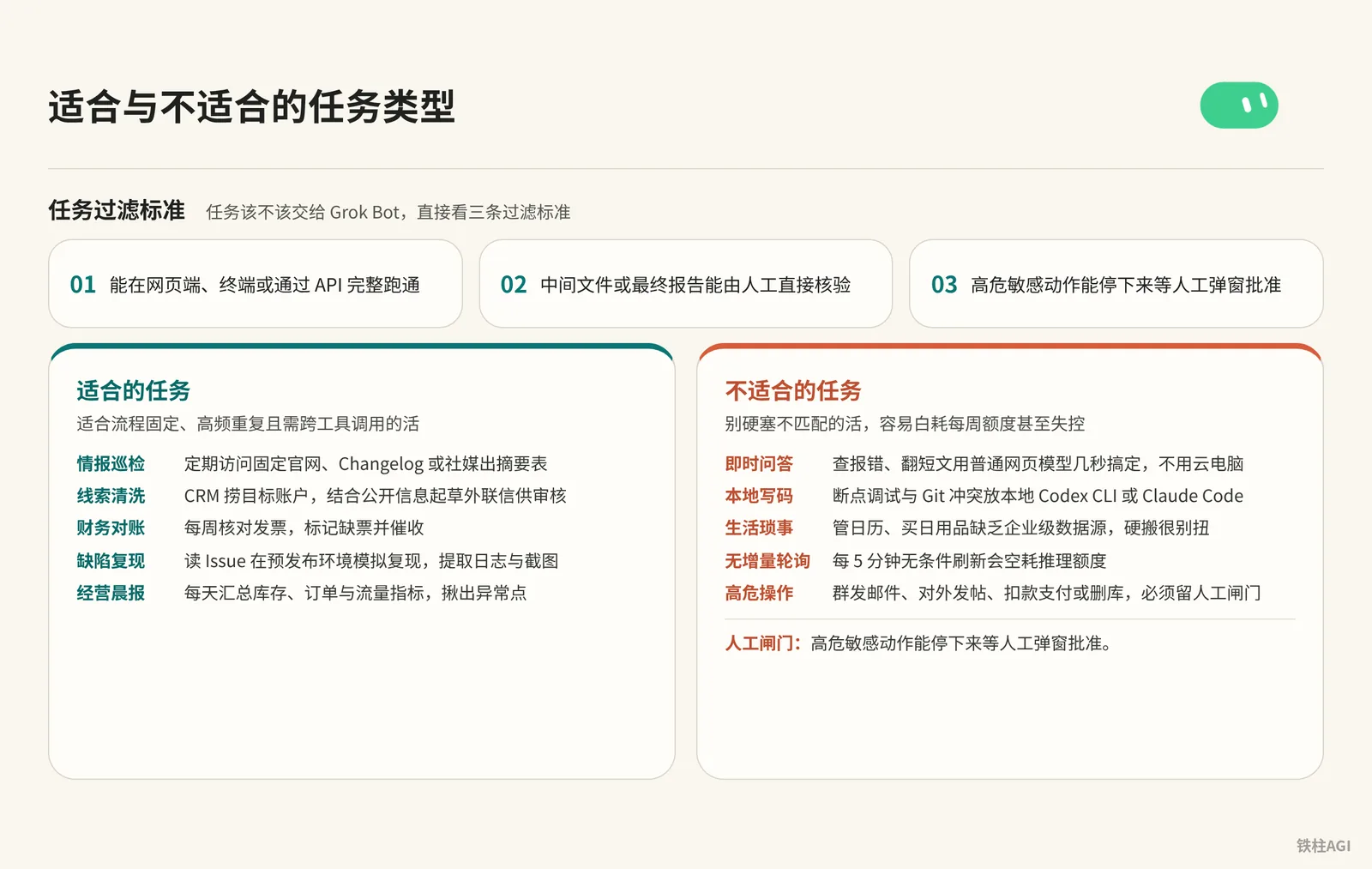Click the number 01 label

(83, 285)
